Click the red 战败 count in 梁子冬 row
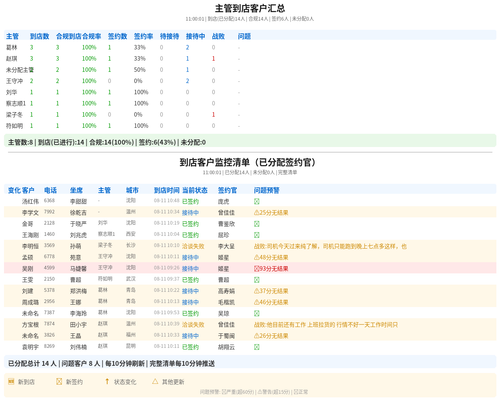 coord(213,115)
